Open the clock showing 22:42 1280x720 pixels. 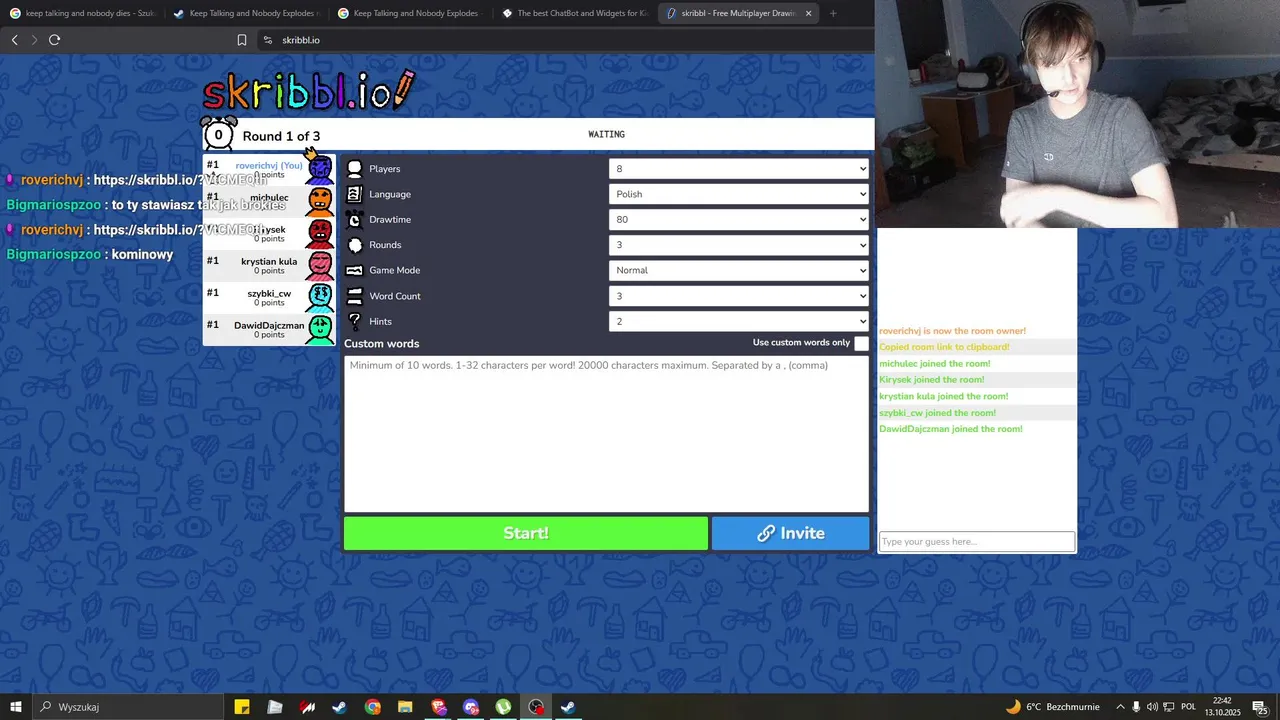[1222, 707]
